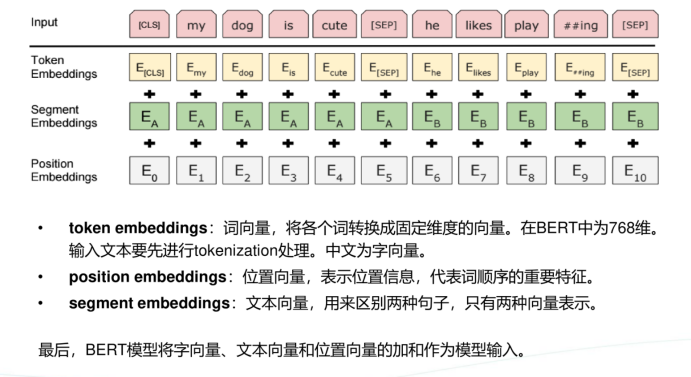Click the 'Segment Embeddings' row label
This screenshot has width=691, height=377.
point(64,116)
